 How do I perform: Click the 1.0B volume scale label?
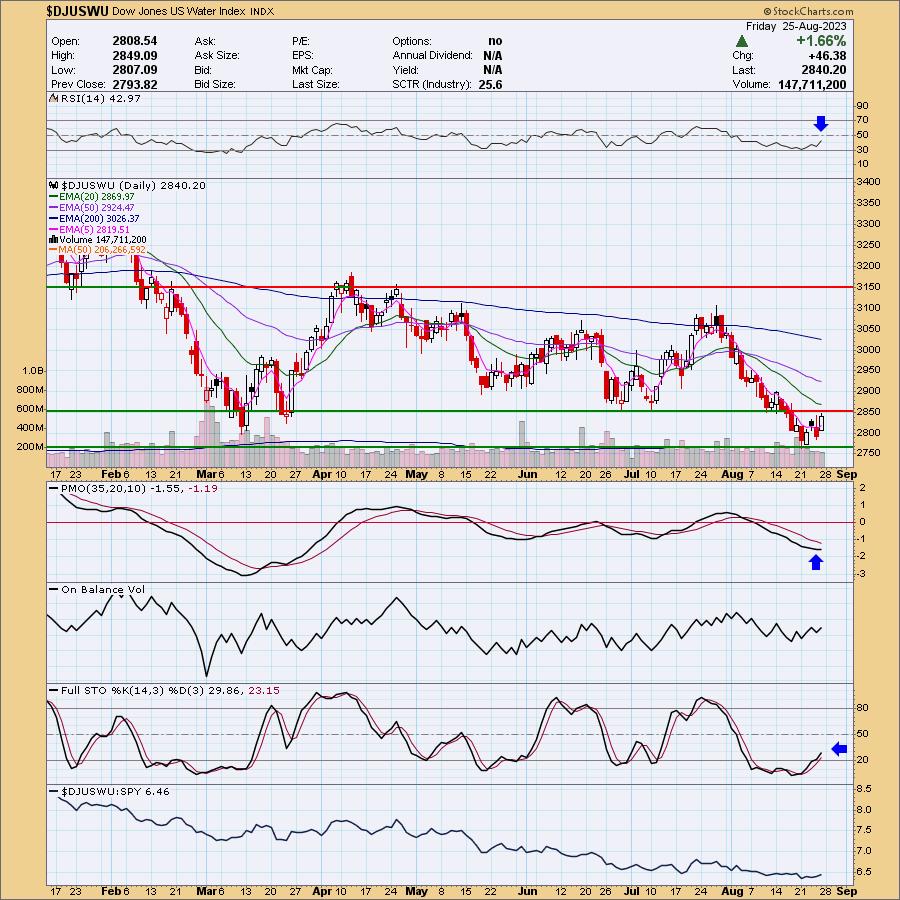(33, 371)
